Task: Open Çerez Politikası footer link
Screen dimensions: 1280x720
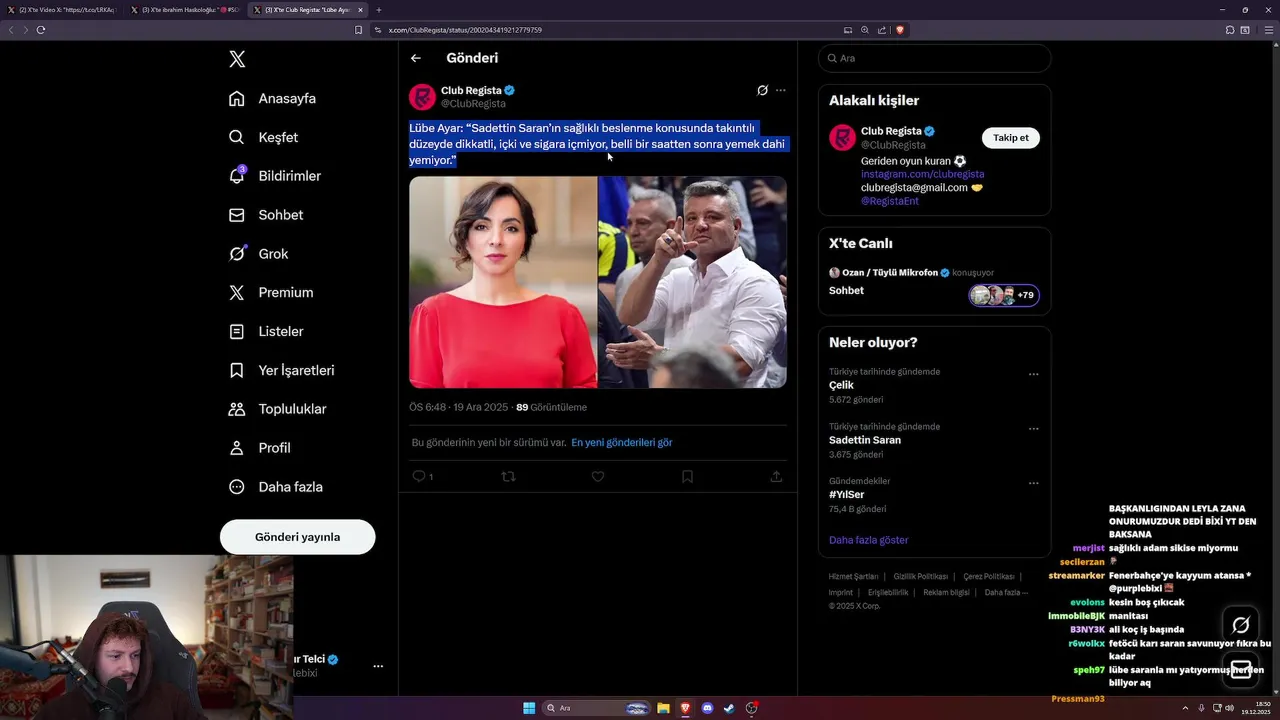Action: pyautogui.click(x=989, y=576)
